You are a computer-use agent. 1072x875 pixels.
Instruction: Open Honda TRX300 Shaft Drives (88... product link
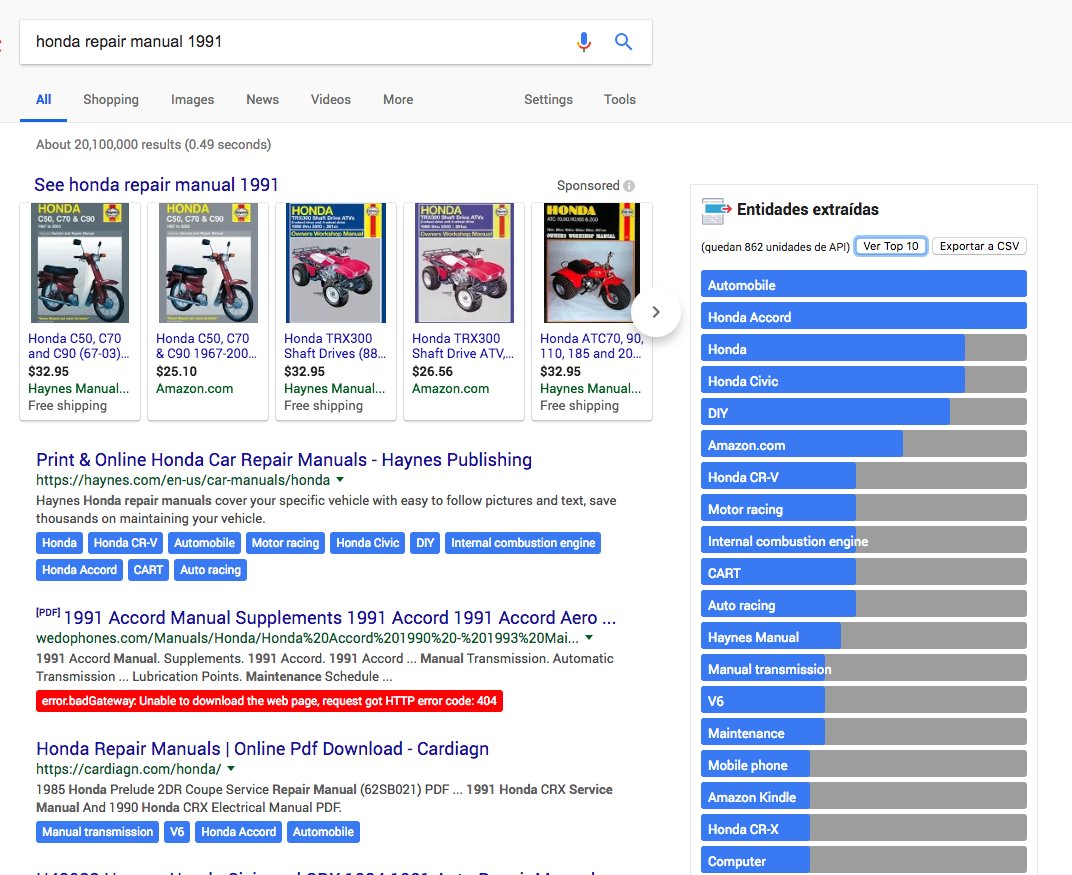(x=335, y=346)
